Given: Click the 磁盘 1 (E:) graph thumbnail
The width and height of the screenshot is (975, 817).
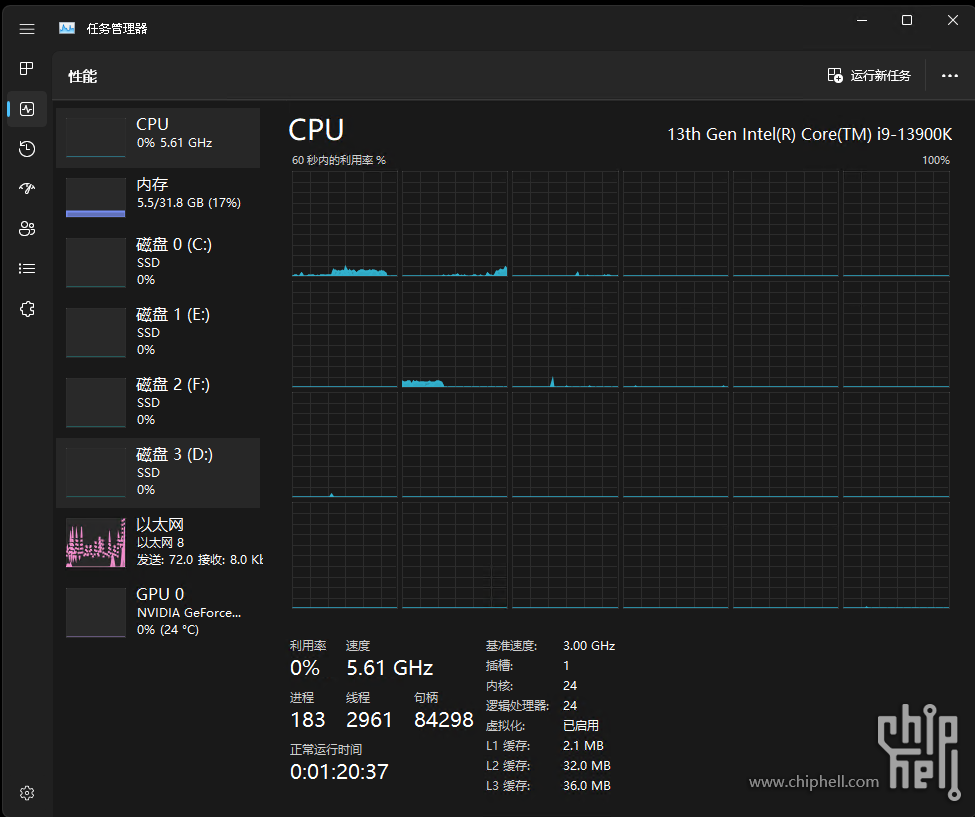Looking at the screenshot, I should point(96,333).
